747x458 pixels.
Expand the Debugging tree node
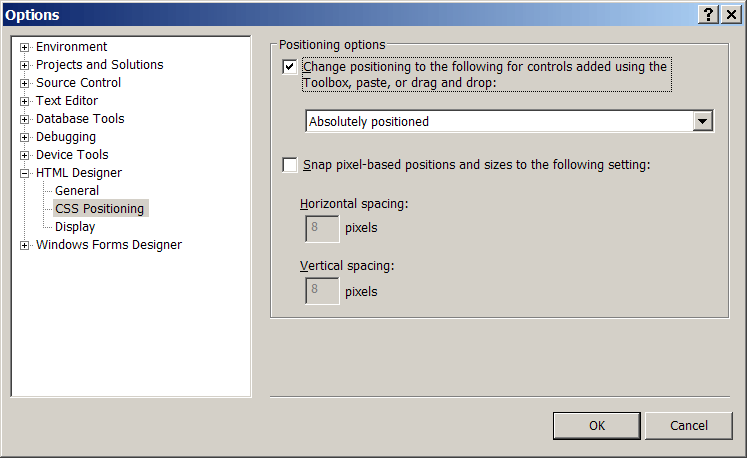(25, 137)
